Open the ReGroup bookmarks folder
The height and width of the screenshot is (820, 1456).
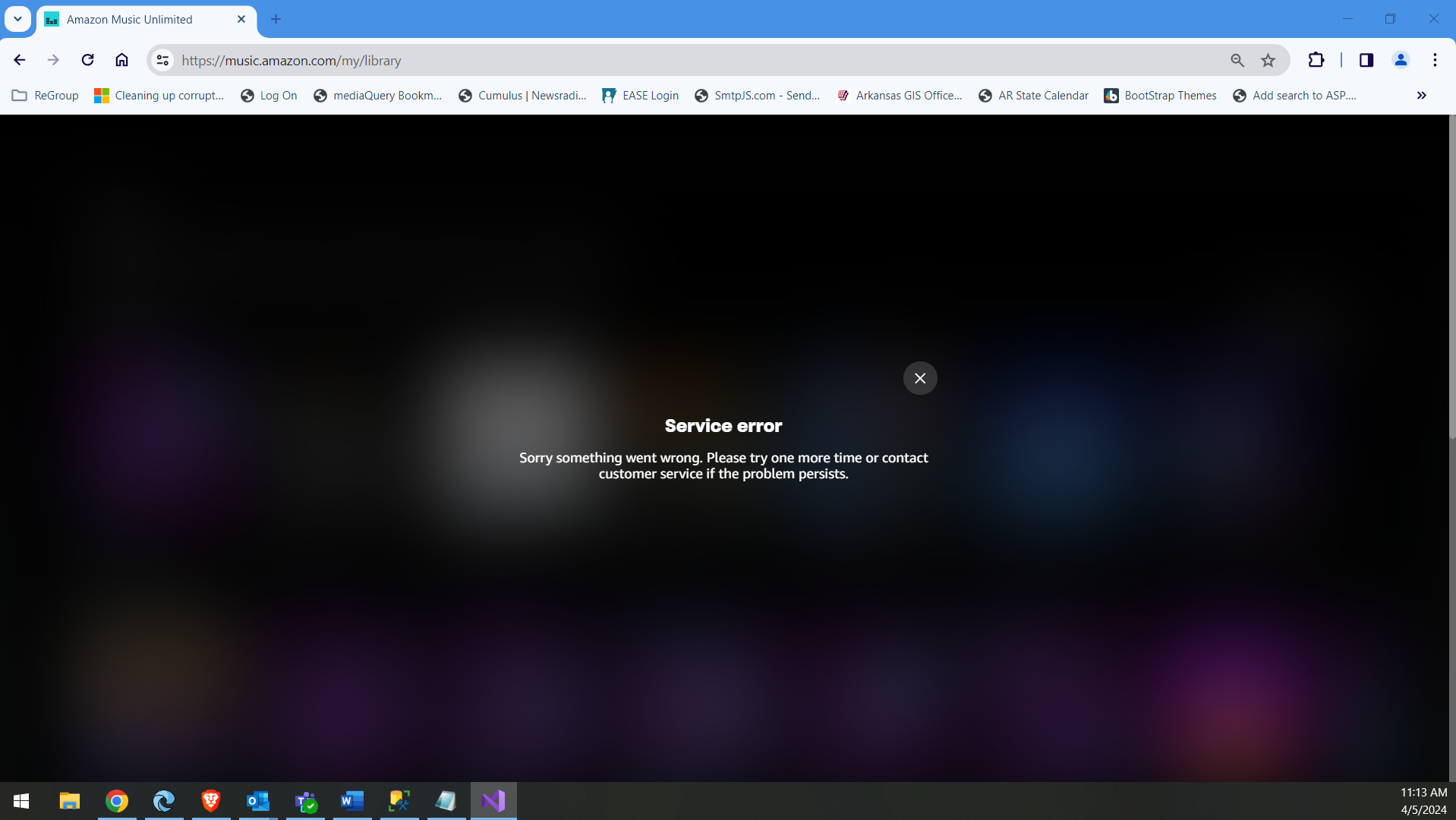click(x=46, y=95)
